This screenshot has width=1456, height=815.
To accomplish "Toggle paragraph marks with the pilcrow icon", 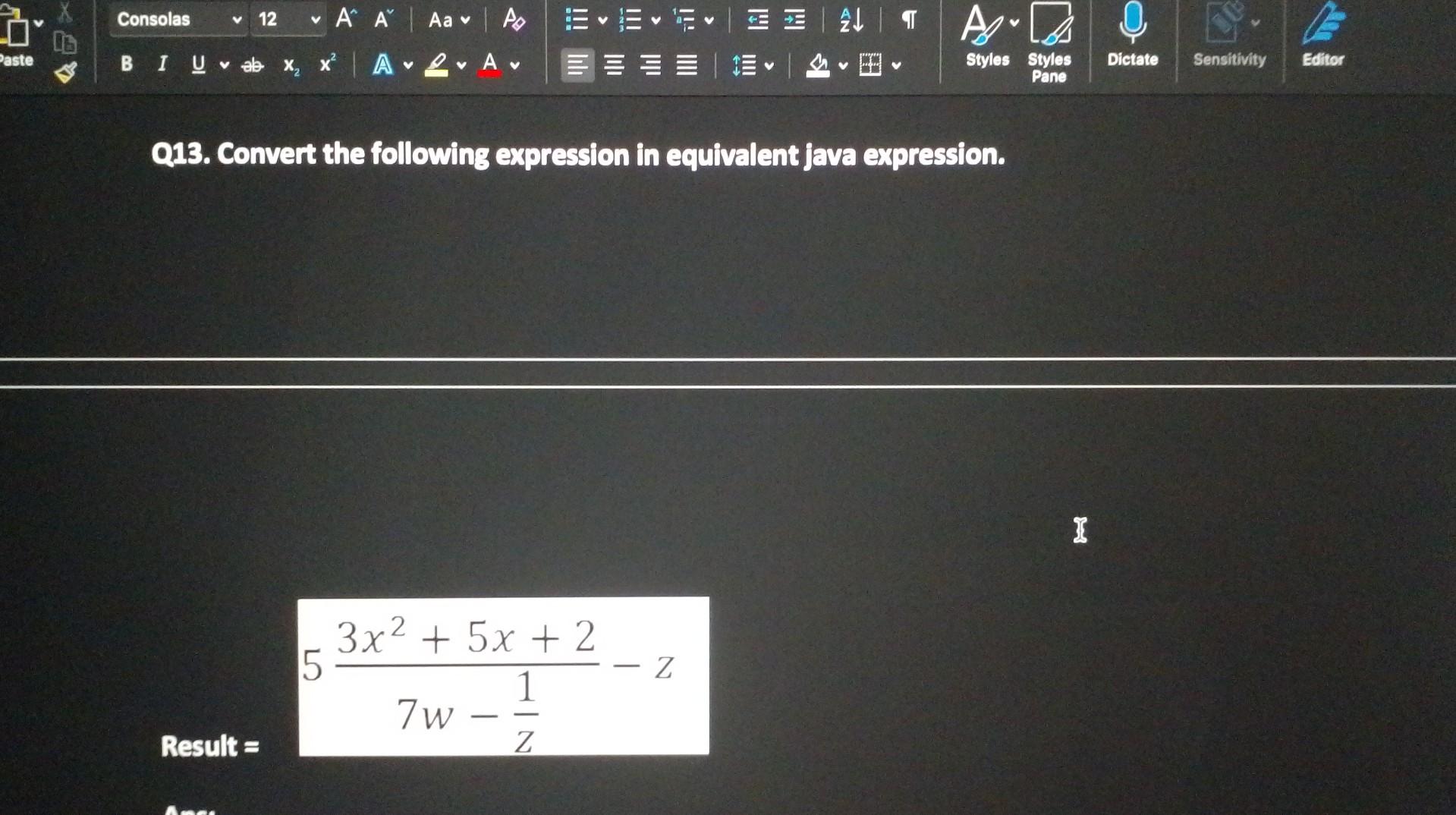I will pyautogui.click(x=910, y=20).
